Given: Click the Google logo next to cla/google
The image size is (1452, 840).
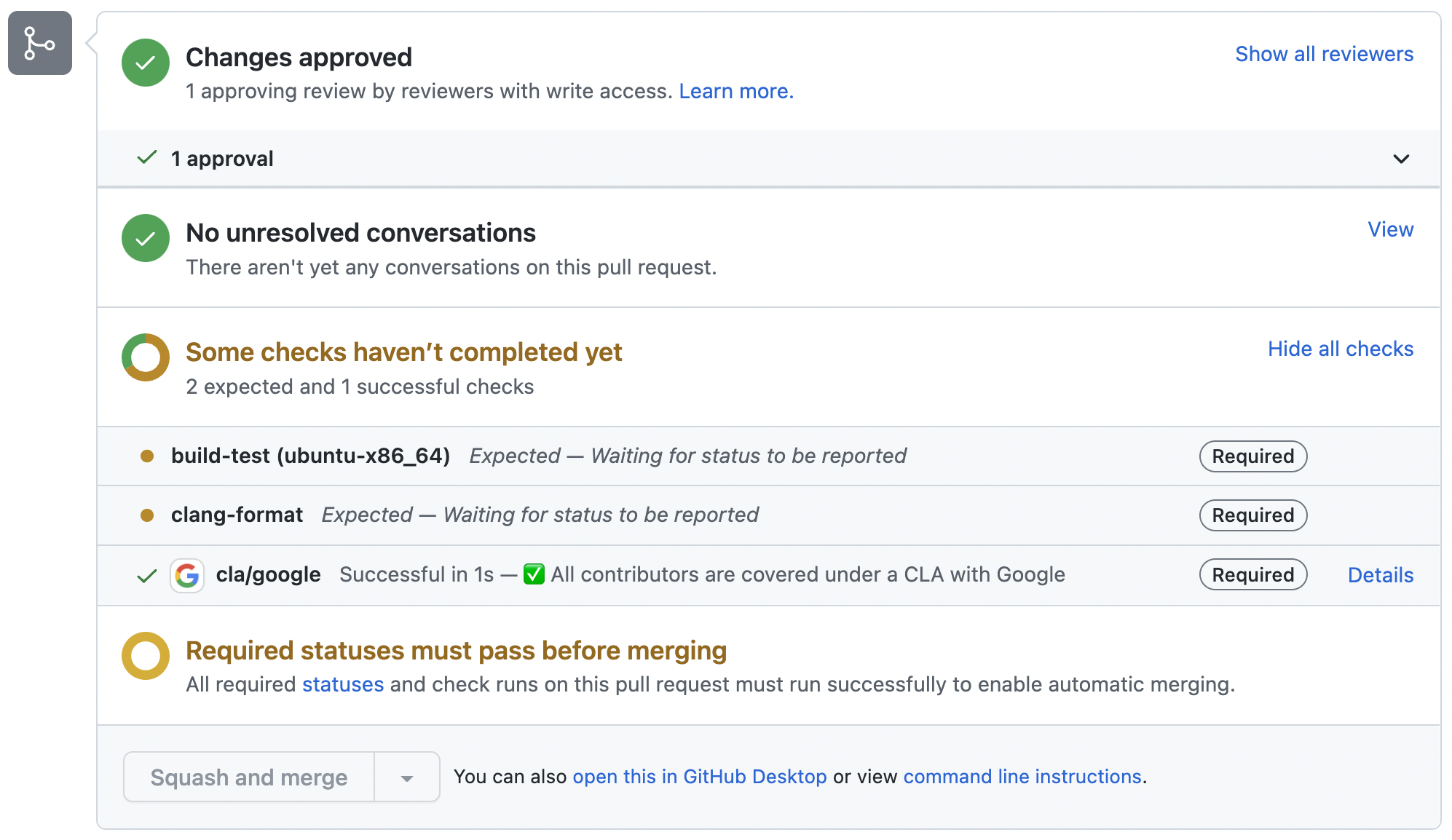Looking at the screenshot, I should click(187, 575).
